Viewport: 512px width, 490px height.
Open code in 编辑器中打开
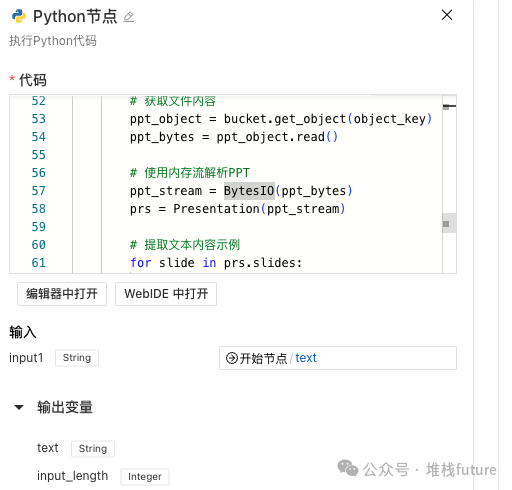click(x=62, y=294)
